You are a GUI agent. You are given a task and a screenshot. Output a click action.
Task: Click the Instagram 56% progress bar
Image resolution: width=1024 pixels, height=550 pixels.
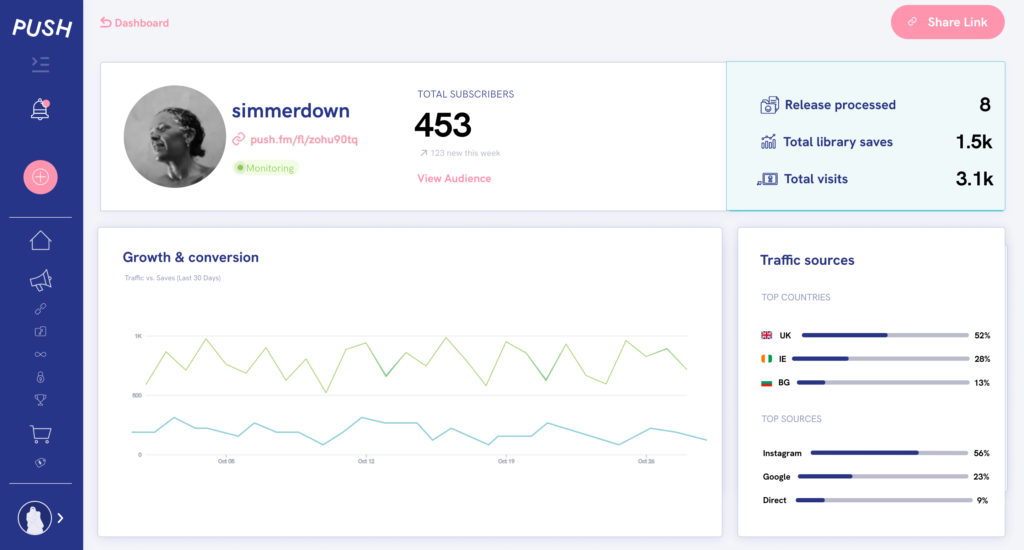tap(889, 453)
